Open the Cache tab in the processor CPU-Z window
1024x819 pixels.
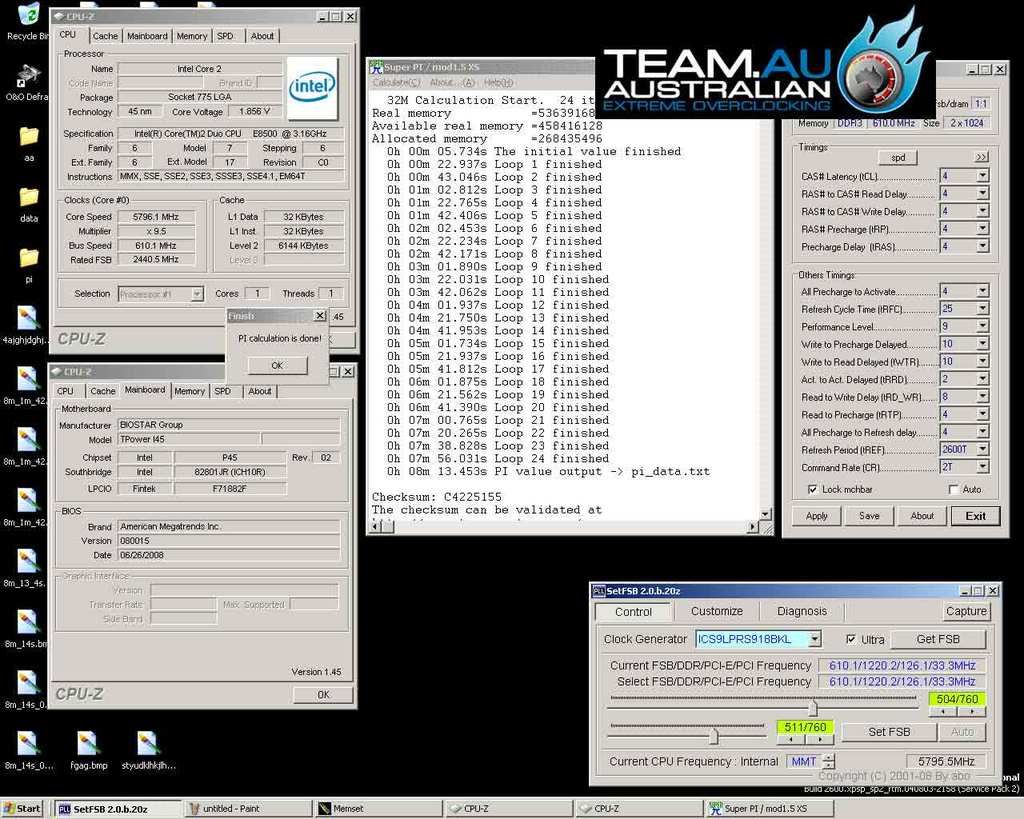tap(105, 36)
